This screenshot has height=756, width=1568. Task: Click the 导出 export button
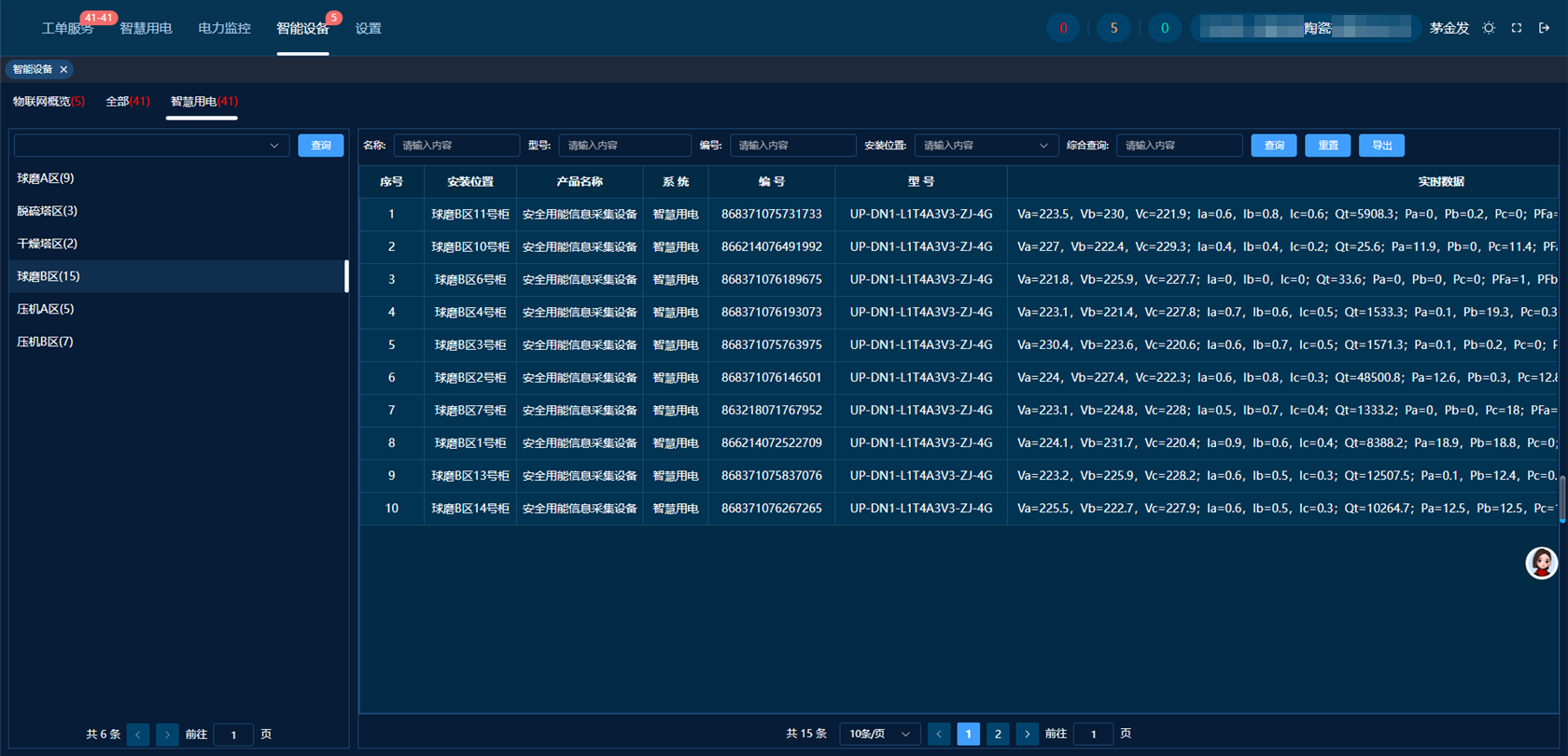(x=1381, y=146)
